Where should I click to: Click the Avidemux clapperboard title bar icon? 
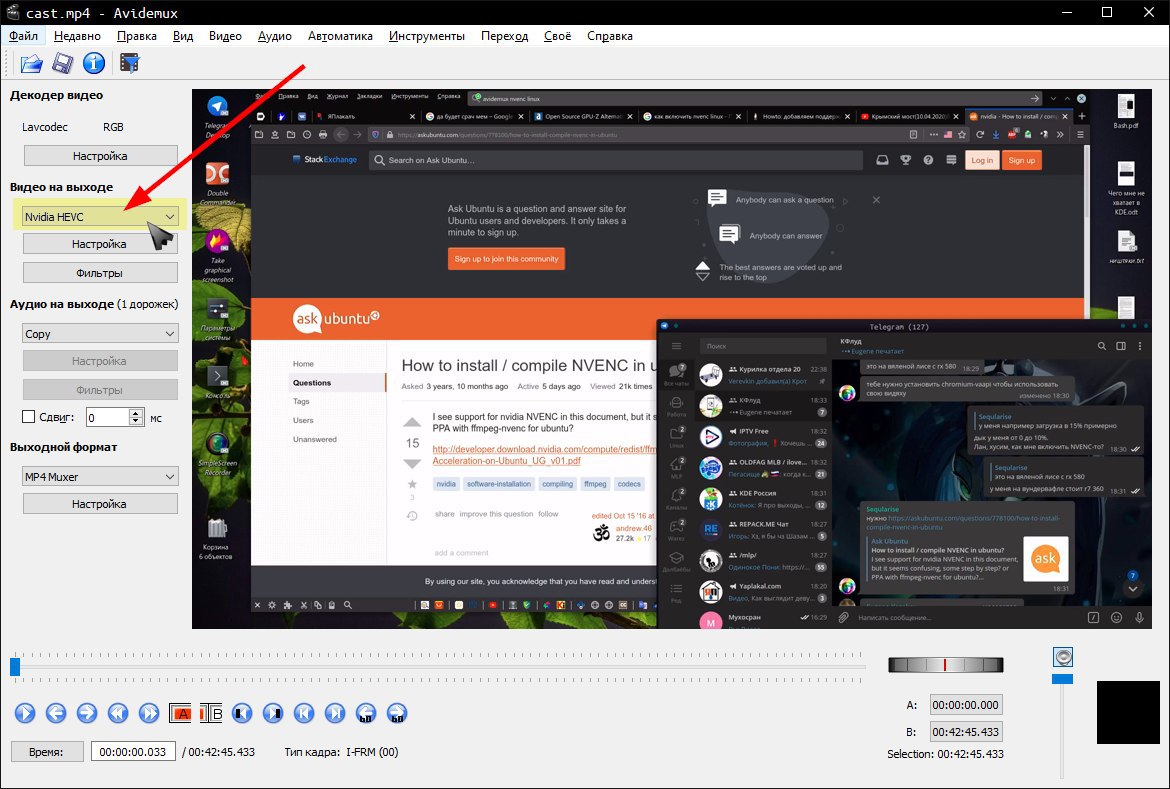click(x=13, y=13)
